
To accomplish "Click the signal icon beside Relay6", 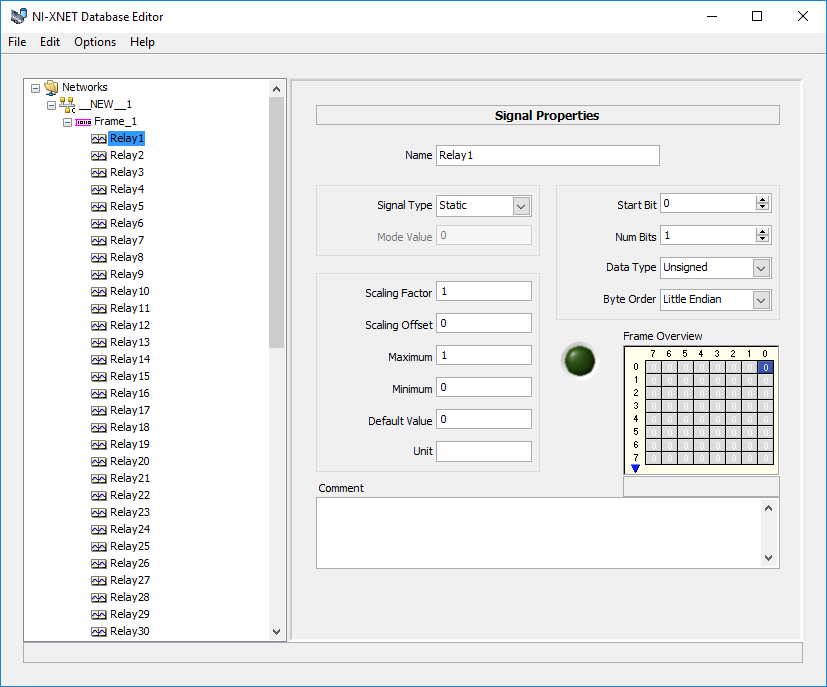I will pyautogui.click(x=99, y=224).
